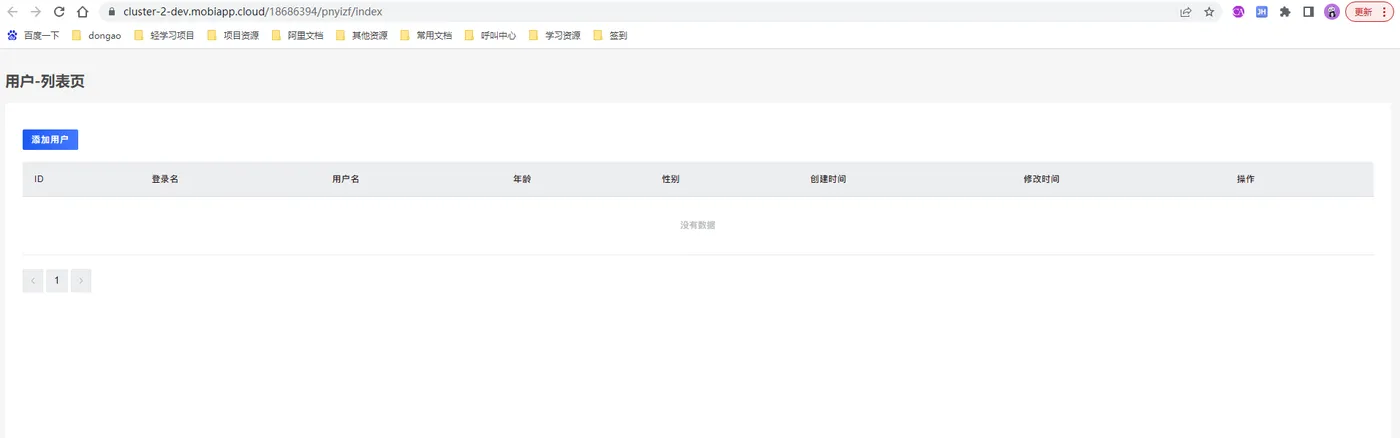Click the 更新 browser update button

(1369, 12)
